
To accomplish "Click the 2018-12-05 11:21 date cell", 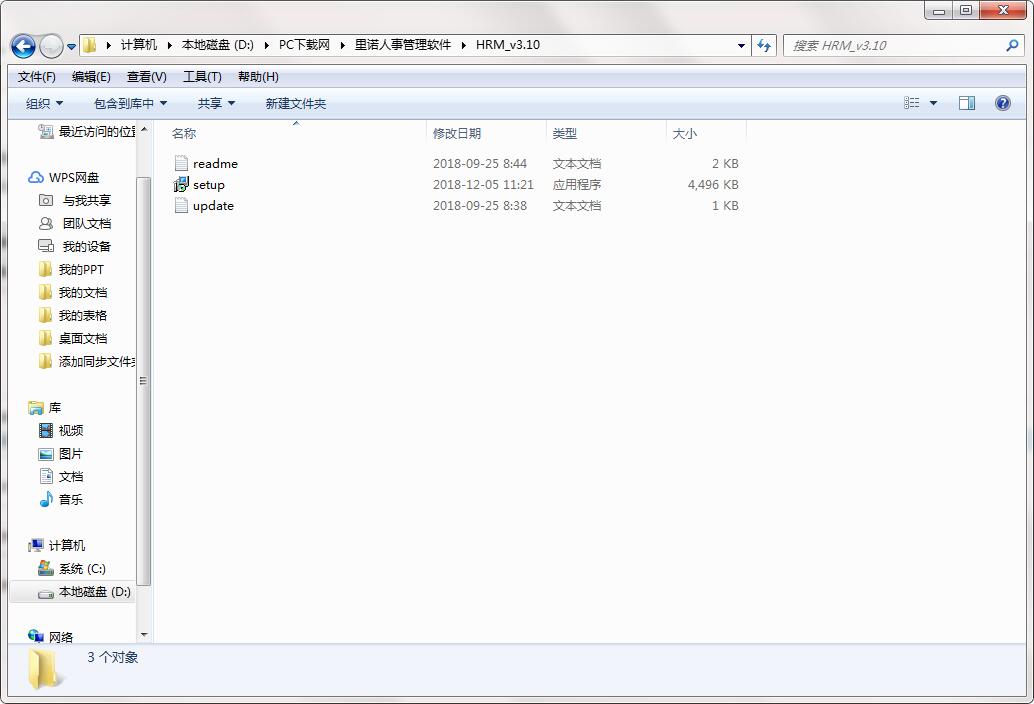I will 483,185.
